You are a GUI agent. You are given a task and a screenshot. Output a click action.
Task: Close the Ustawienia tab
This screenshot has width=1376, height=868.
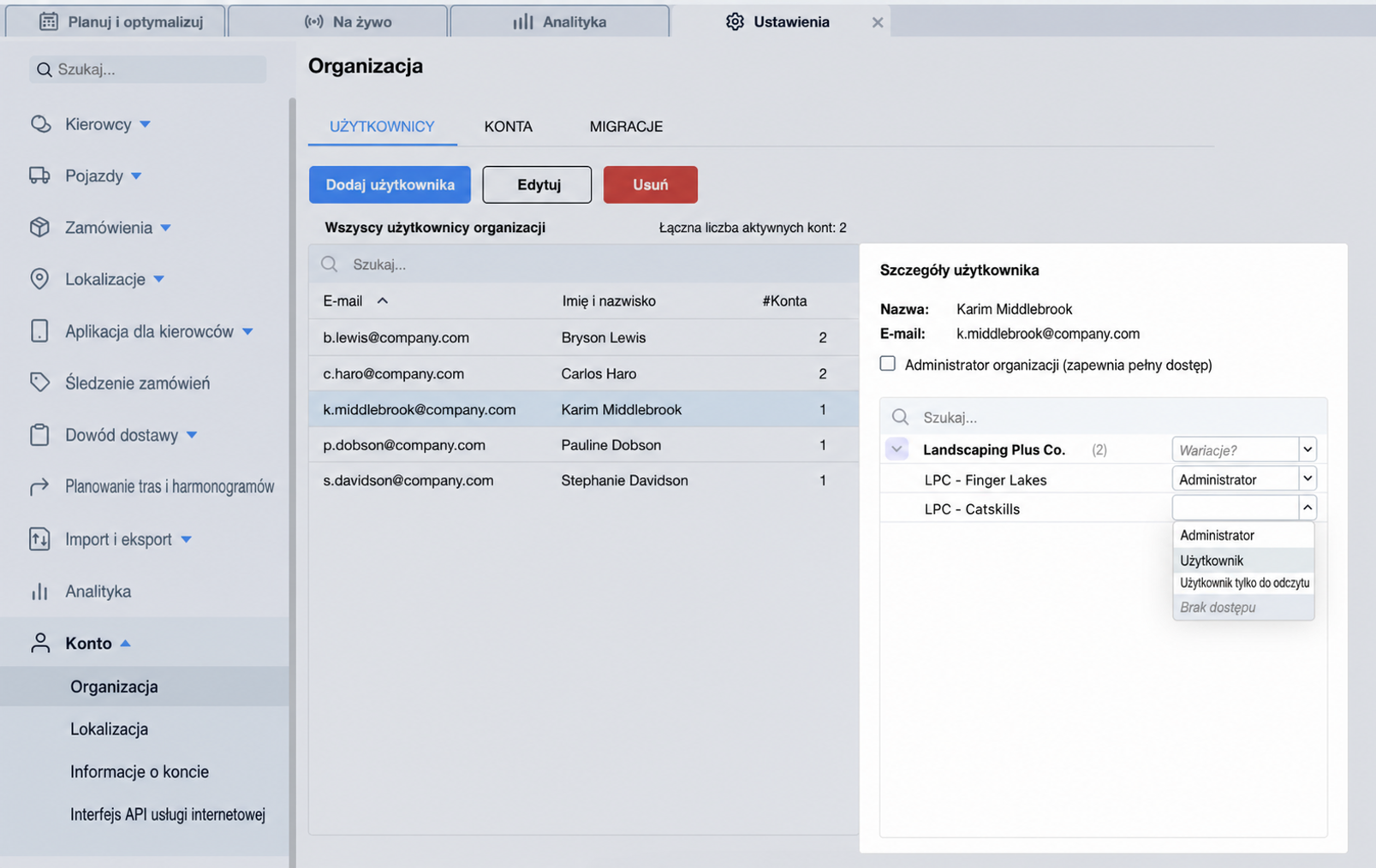coord(877,22)
